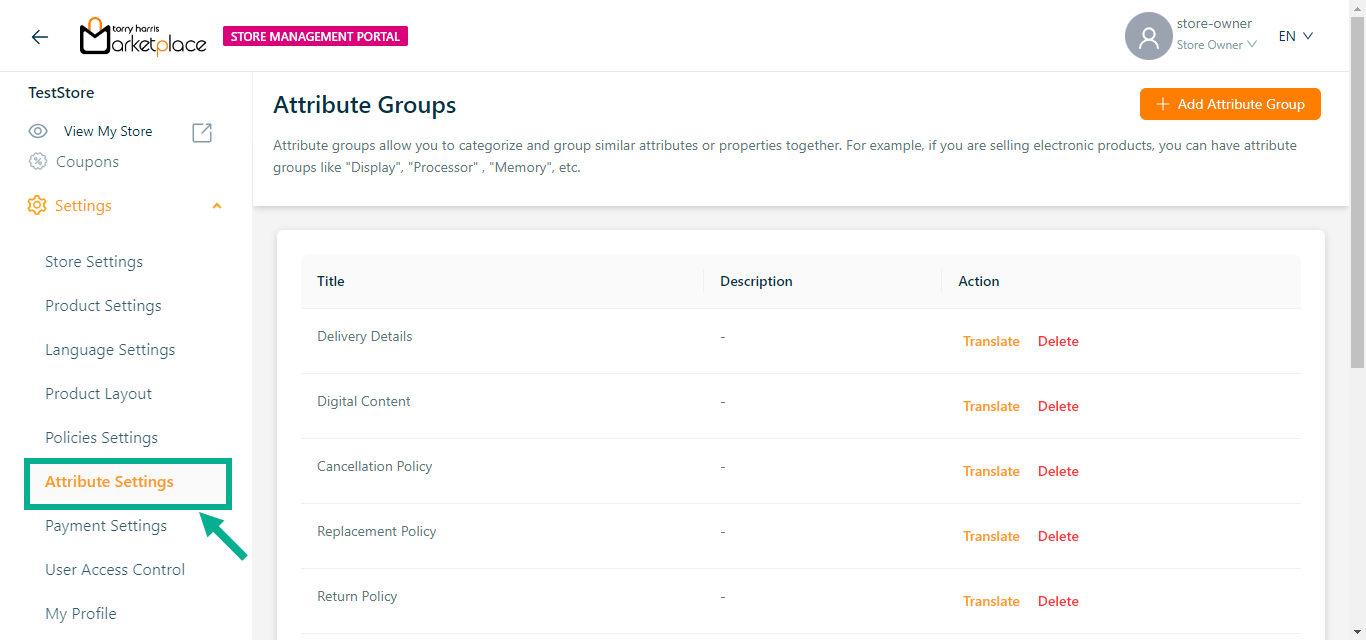The width and height of the screenshot is (1366, 640).
Task: Click Add Attribute Group button
Action: click(x=1230, y=104)
